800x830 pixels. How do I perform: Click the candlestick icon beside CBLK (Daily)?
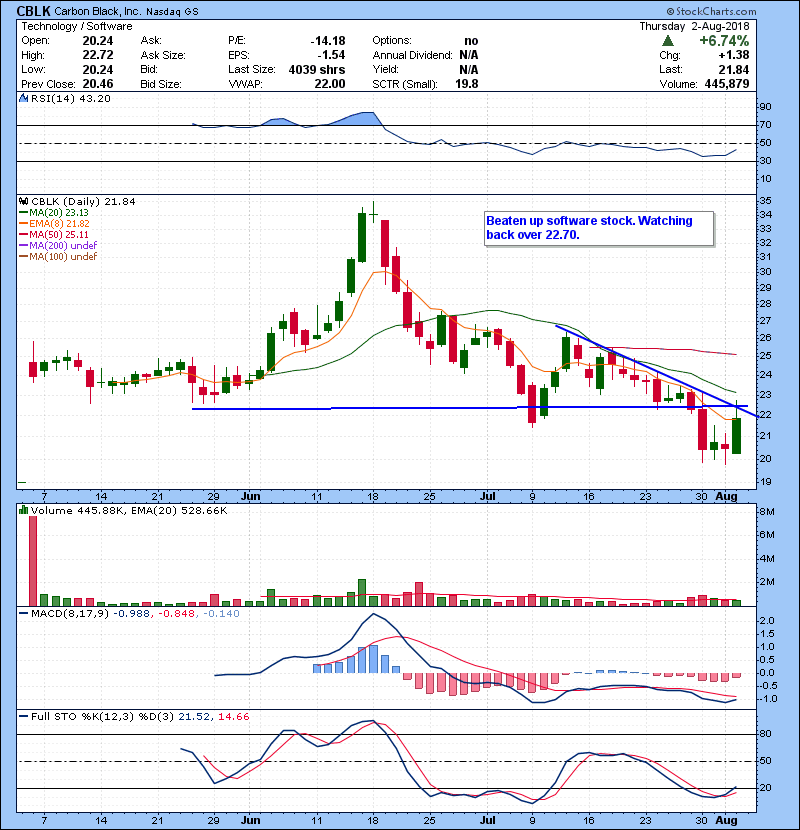(24, 202)
